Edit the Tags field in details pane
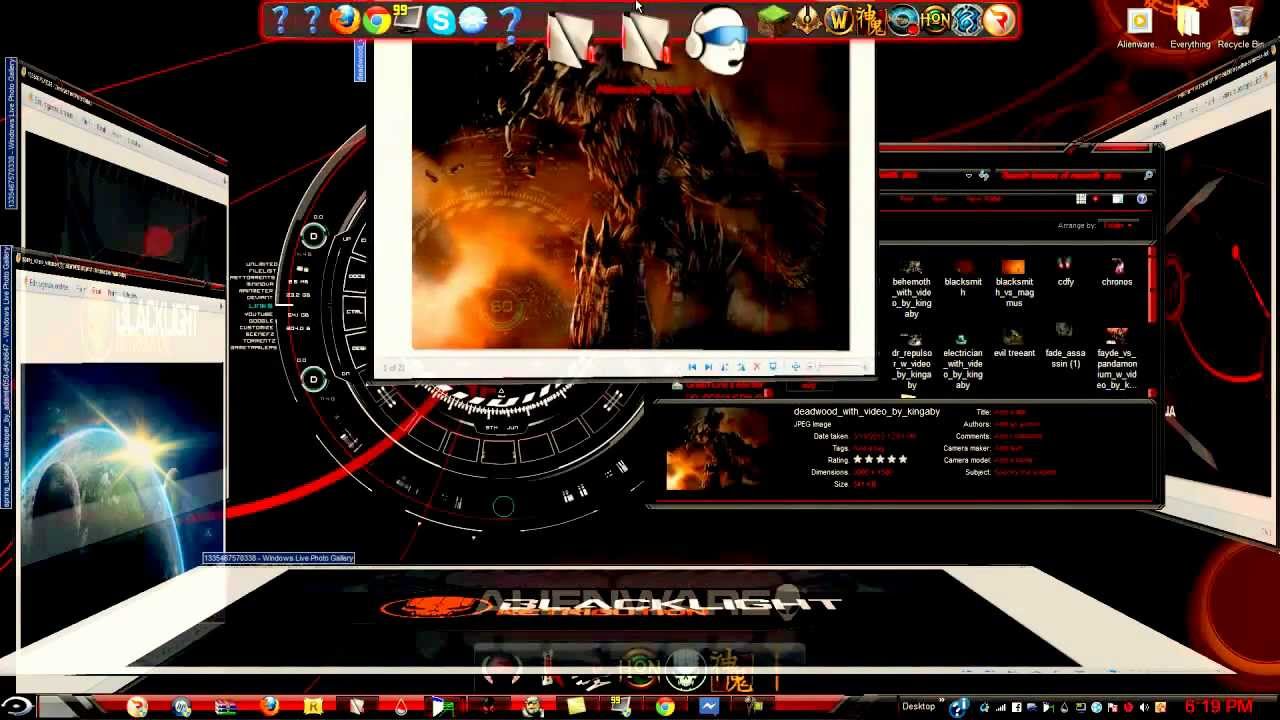Screen dimensions: 1280x720 pyautogui.click(x=869, y=448)
